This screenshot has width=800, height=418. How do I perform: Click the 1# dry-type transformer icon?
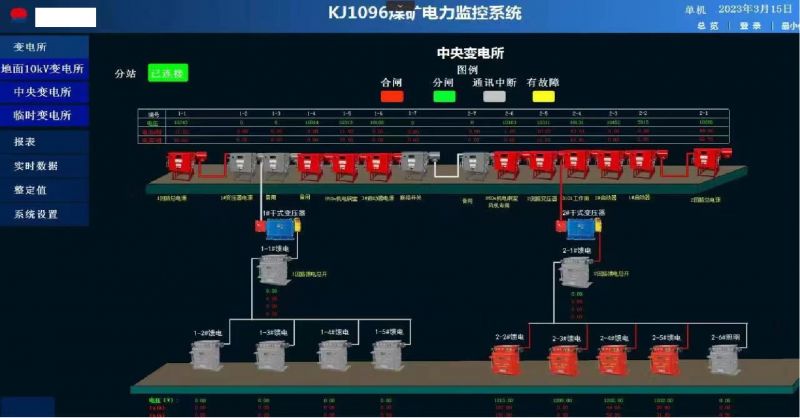[x=272, y=227]
